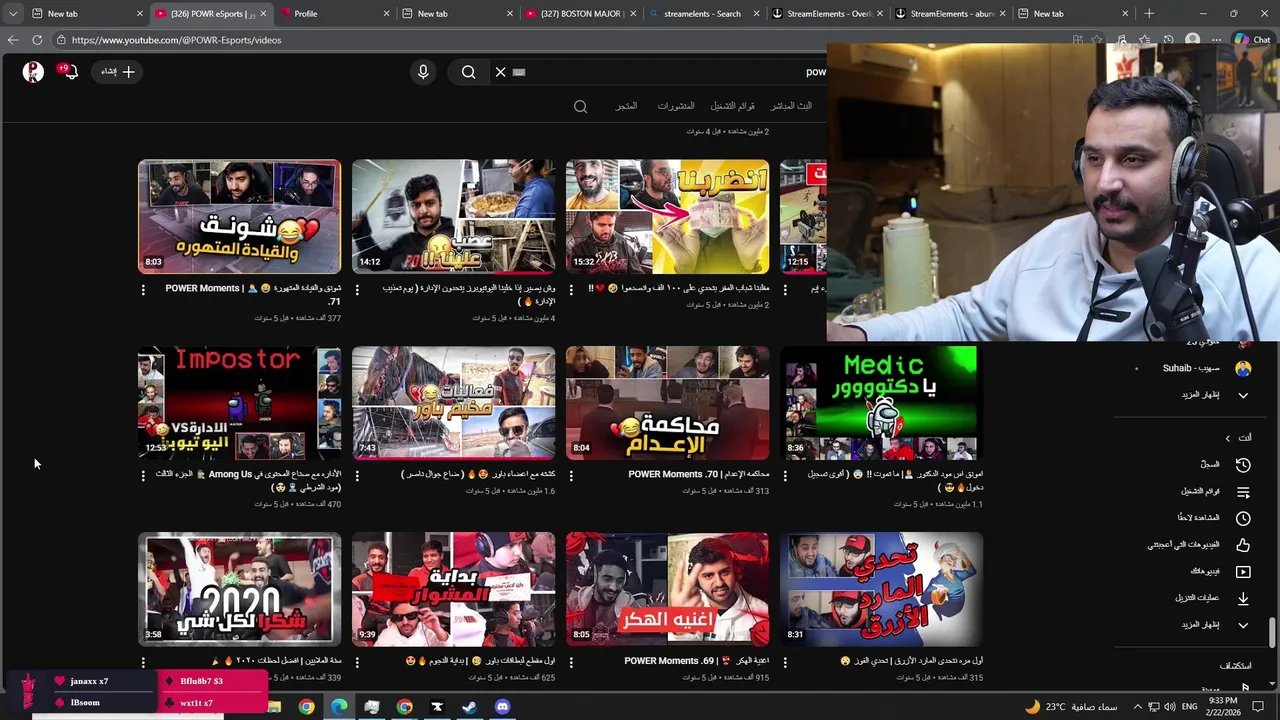Open options menu for 15:32 video
Viewport: 1280px width, 720px height.
(571, 289)
